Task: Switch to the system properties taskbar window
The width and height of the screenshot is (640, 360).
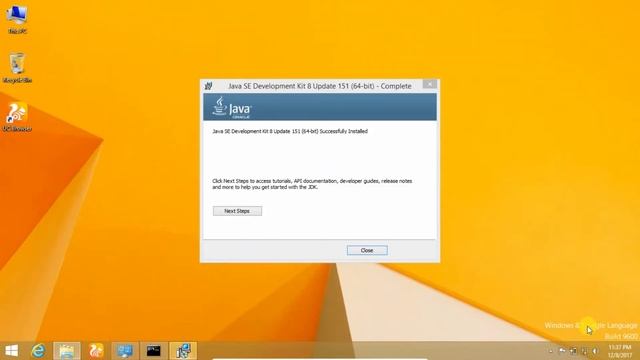Action: pyautogui.click(x=125, y=351)
